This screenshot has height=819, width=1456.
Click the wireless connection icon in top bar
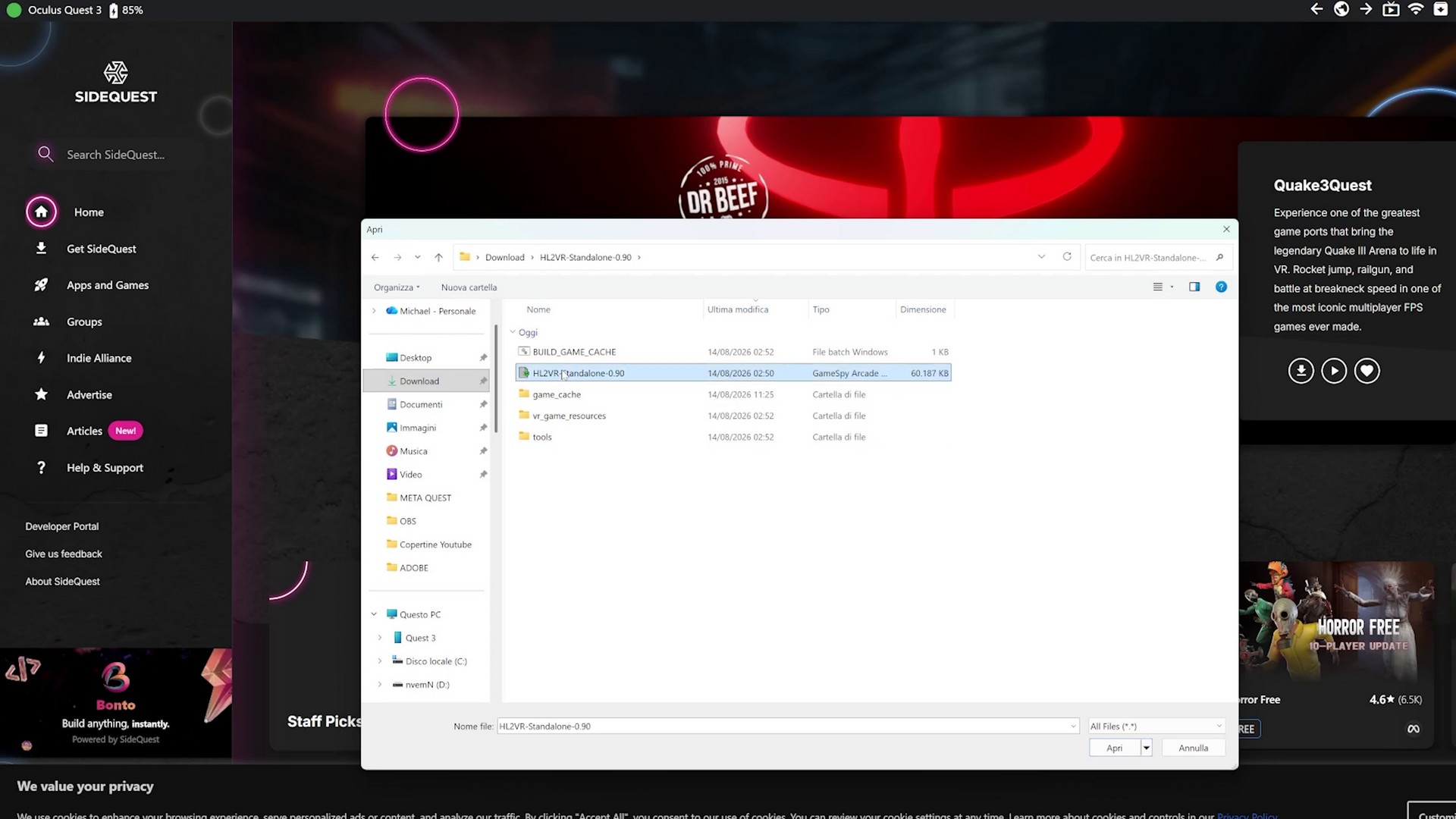pos(1416,10)
